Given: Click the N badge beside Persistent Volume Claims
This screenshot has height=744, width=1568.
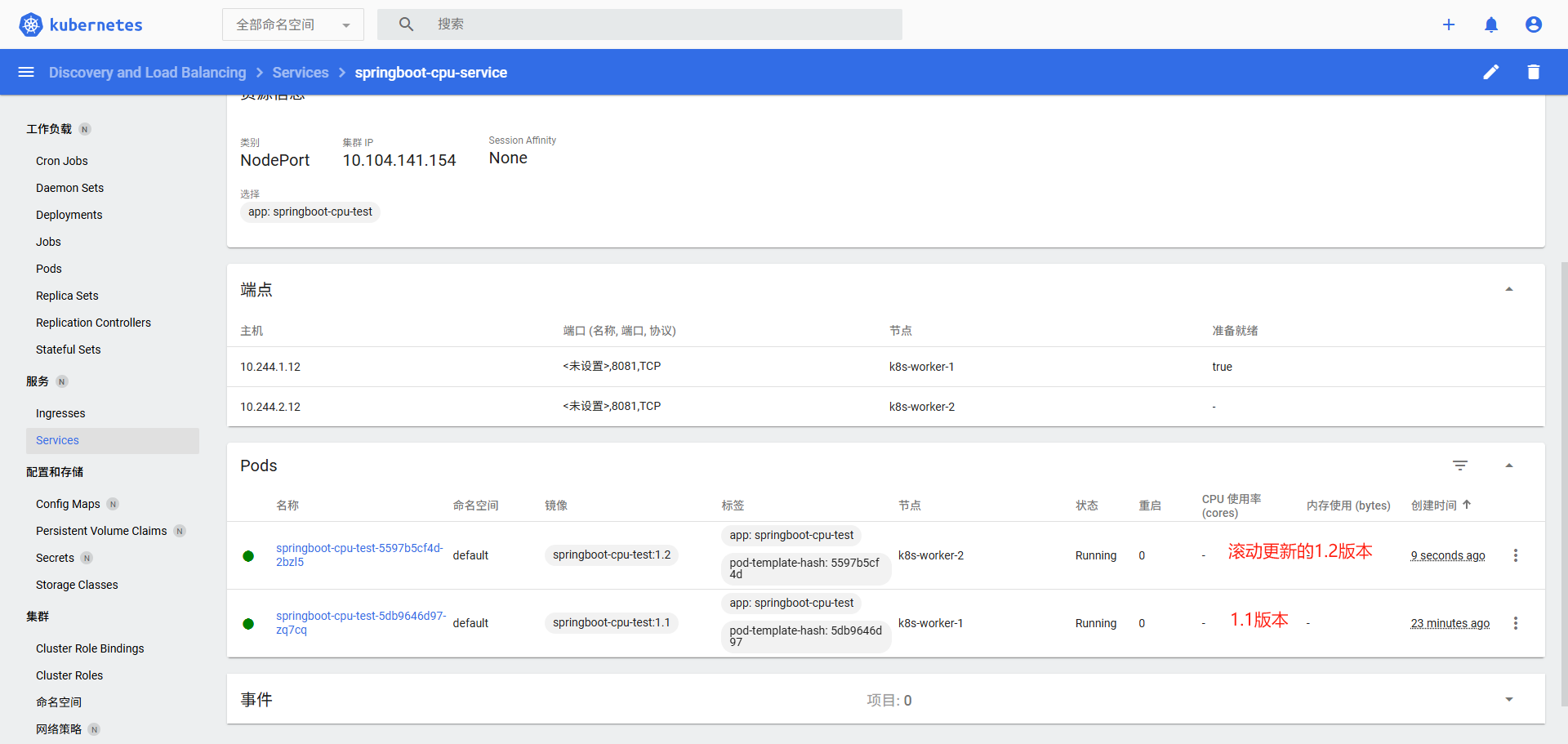Looking at the screenshot, I should click(180, 531).
